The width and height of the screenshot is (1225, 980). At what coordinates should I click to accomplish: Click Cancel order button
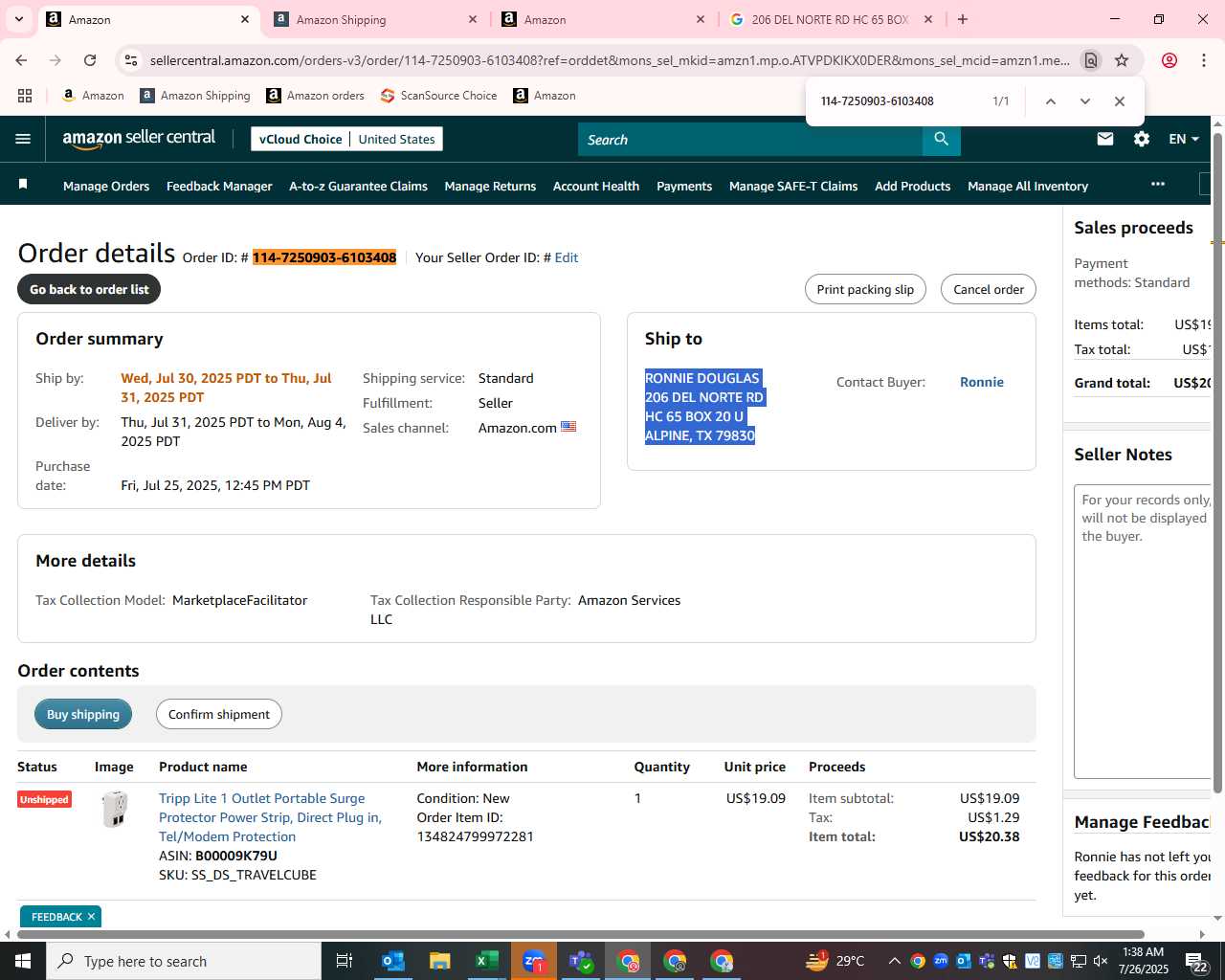click(989, 289)
